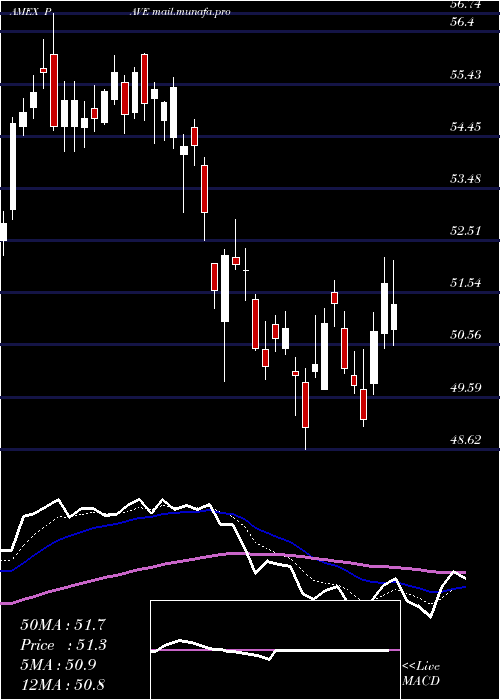The width and height of the screenshot is (500, 700).
Task: Click the 50MA : 51.7 reading
Action: point(63,625)
